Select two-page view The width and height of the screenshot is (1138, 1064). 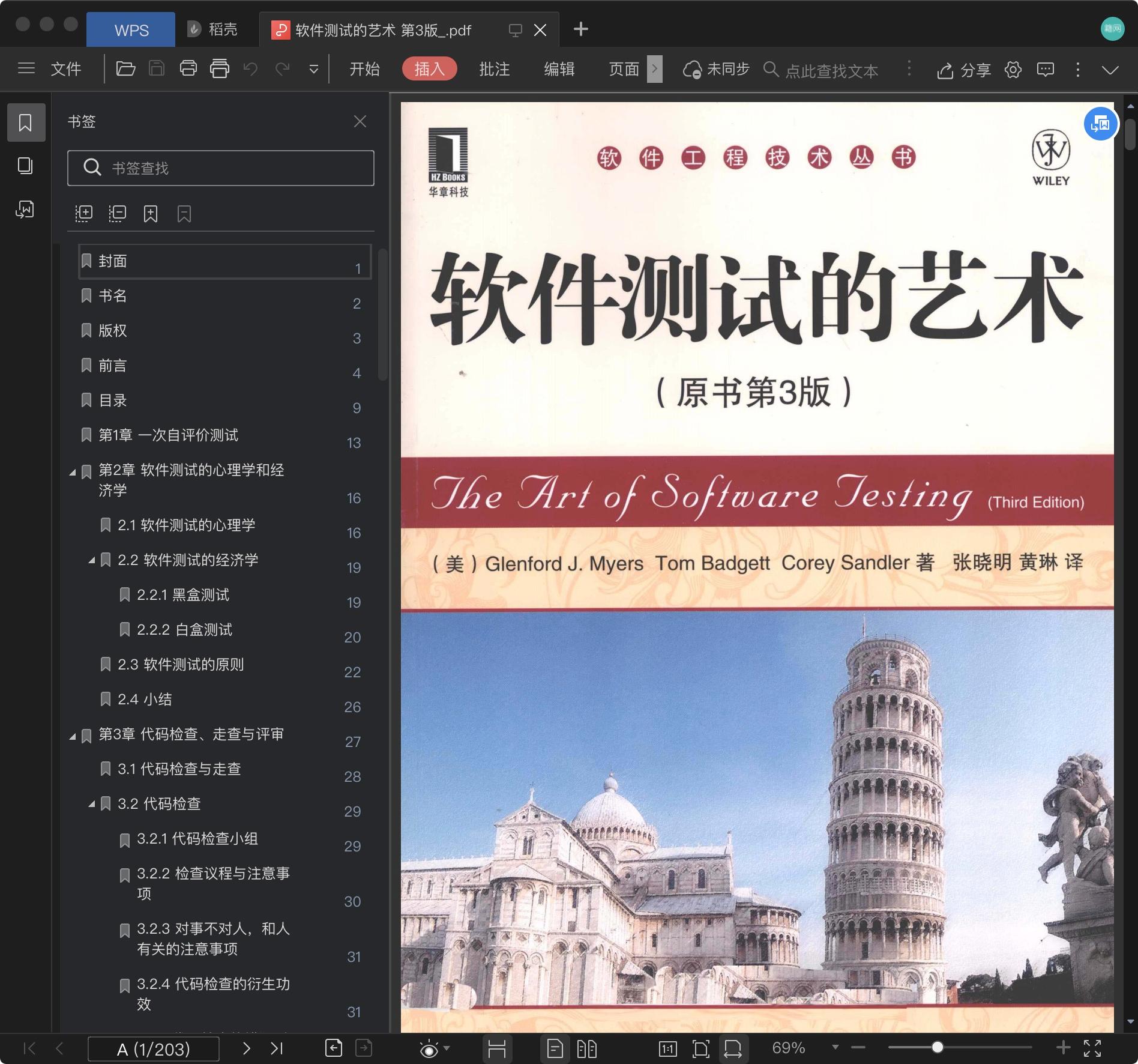[587, 1048]
